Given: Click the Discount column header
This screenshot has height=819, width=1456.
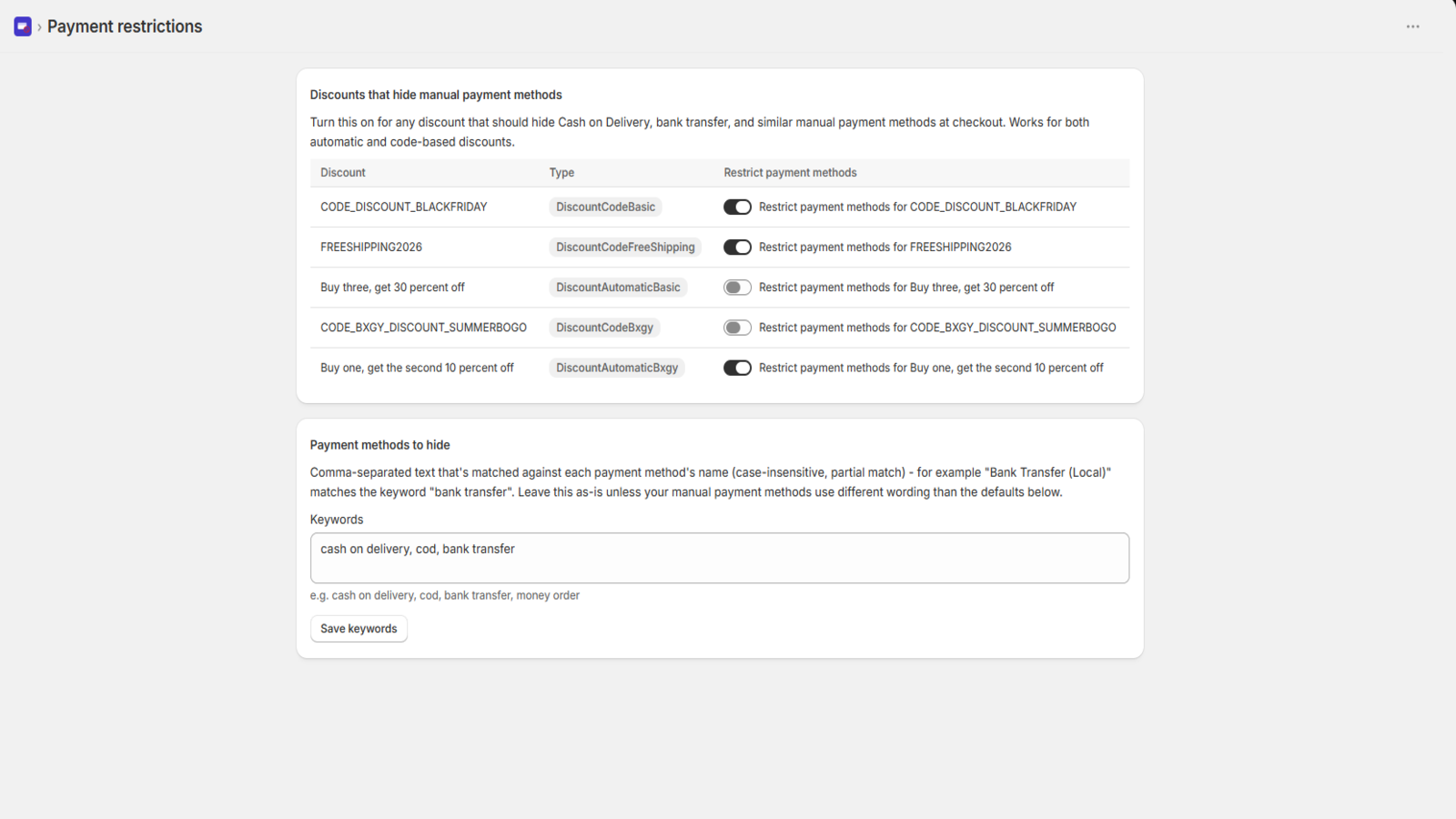Looking at the screenshot, I should coord(343,173).
